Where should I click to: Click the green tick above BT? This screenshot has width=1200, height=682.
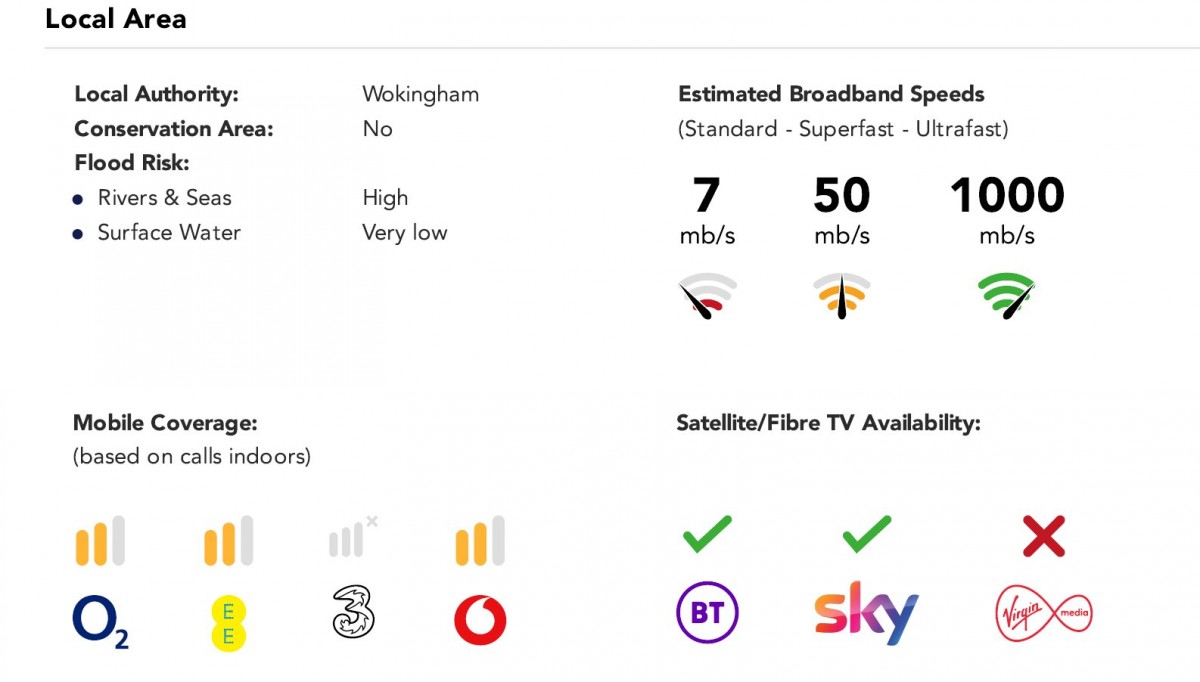pyautogui.click(x=707, y=534)
